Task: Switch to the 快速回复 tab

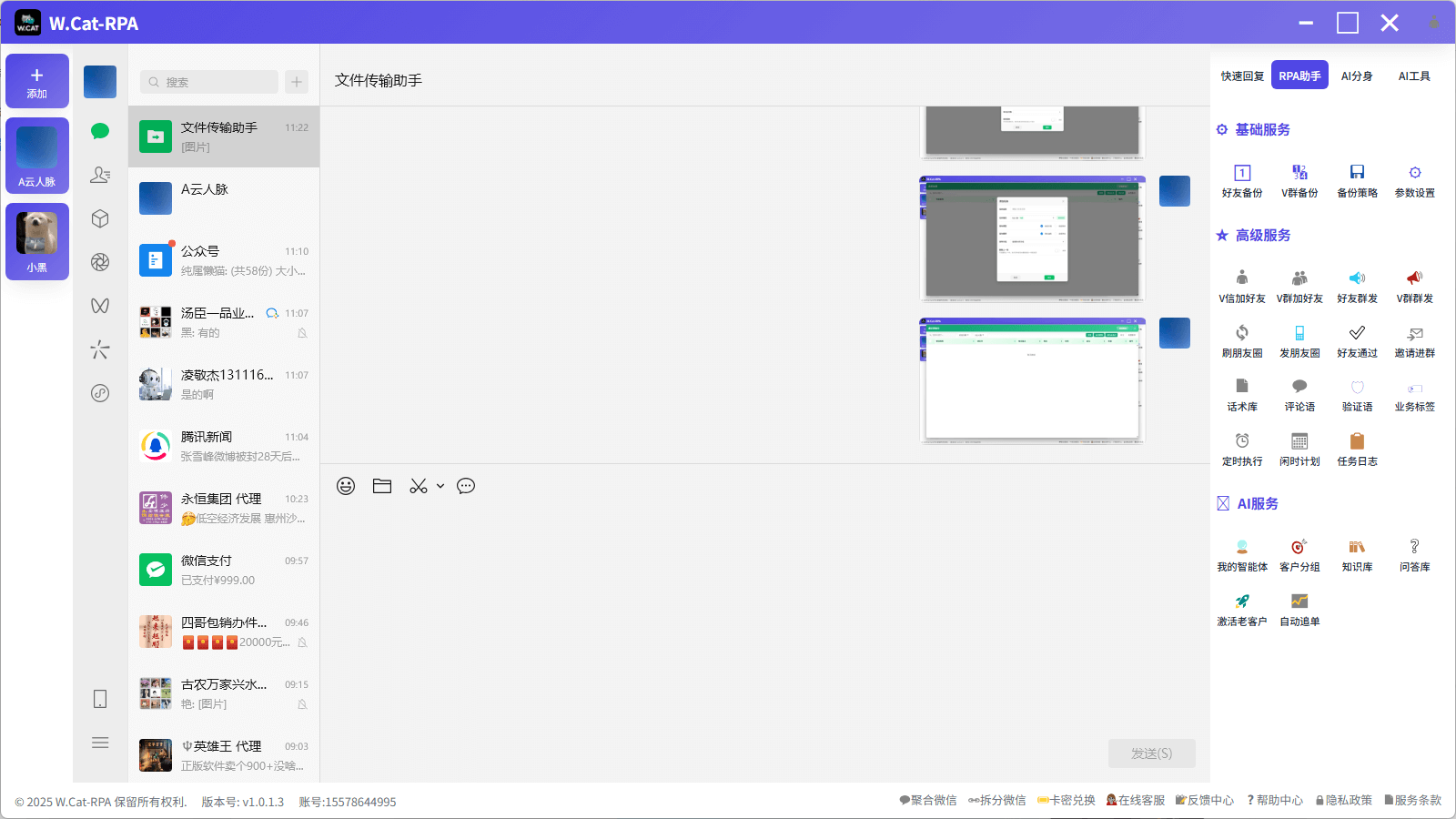Action: (x=1242, y=76)
